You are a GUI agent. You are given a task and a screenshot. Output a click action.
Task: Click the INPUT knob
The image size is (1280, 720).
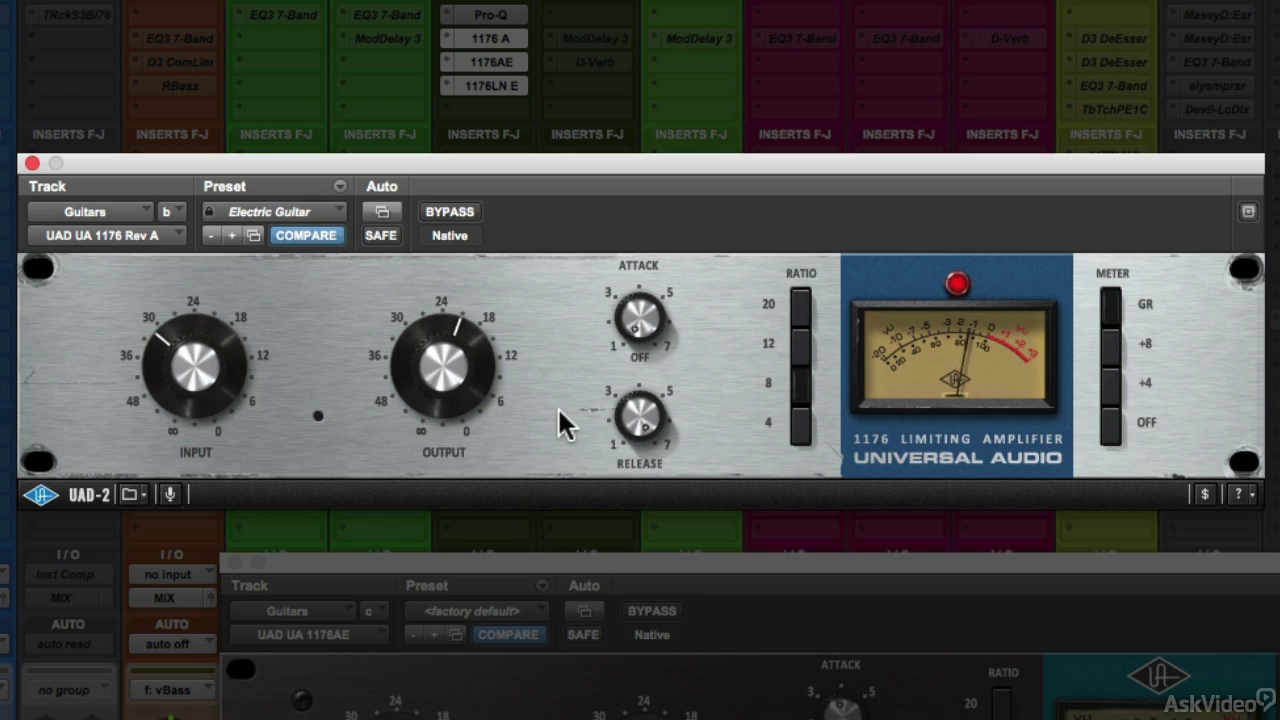[195, 367]
